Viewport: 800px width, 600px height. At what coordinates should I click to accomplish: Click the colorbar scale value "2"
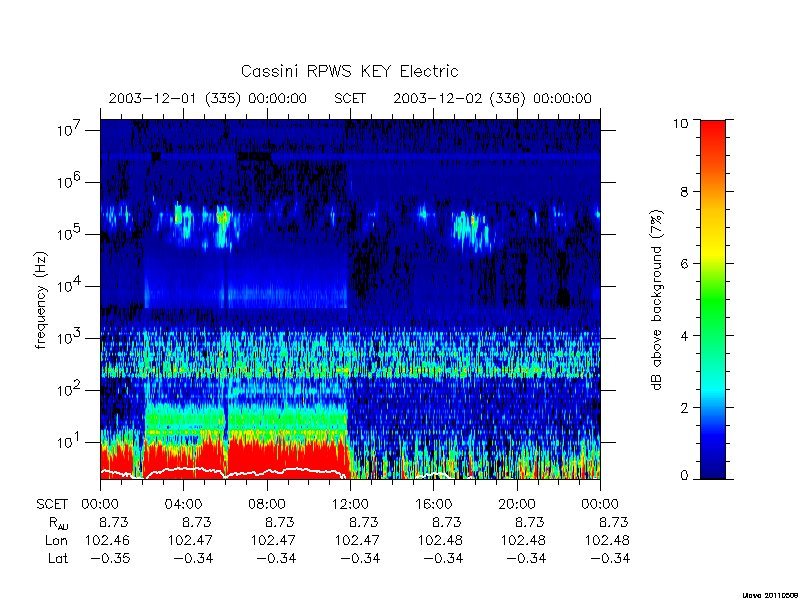tap(684, 408)
